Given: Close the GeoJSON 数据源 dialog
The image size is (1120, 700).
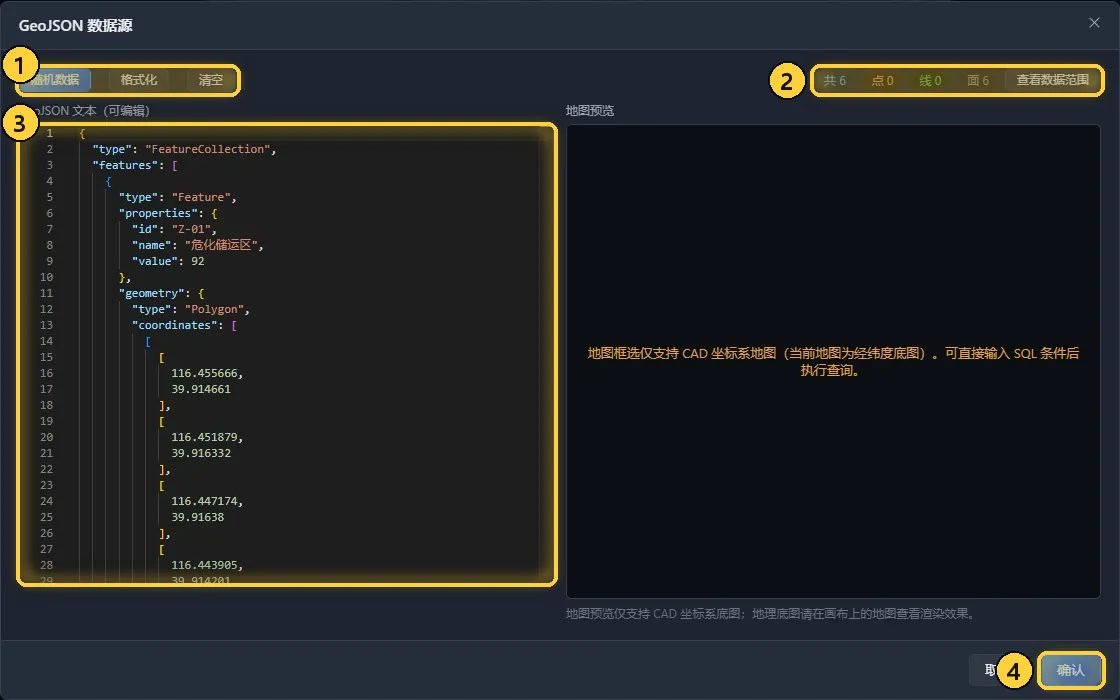Looking at the screenshot, I should (1094, 23).
